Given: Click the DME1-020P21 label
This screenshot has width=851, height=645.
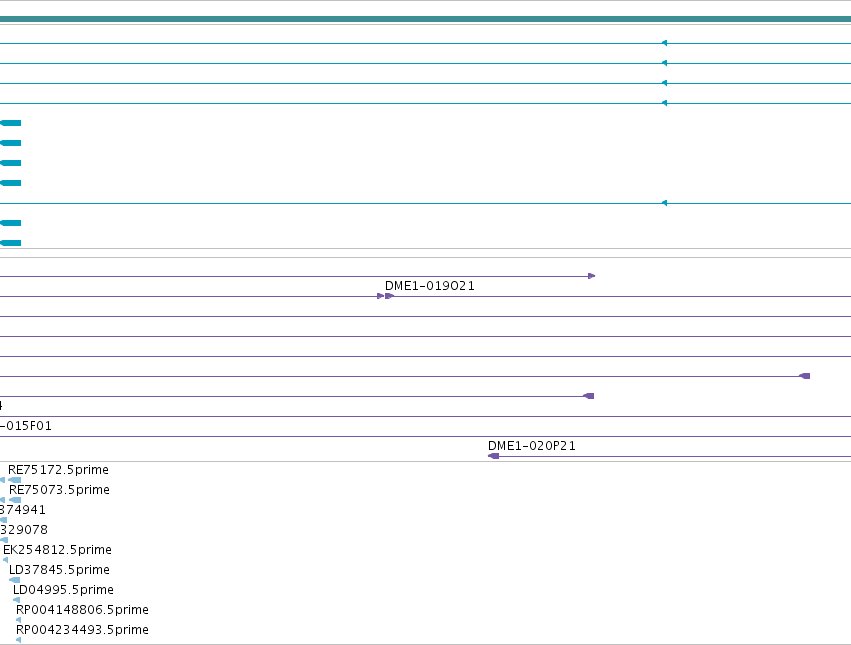Looking at the screenshot, I should coord(531,446).
